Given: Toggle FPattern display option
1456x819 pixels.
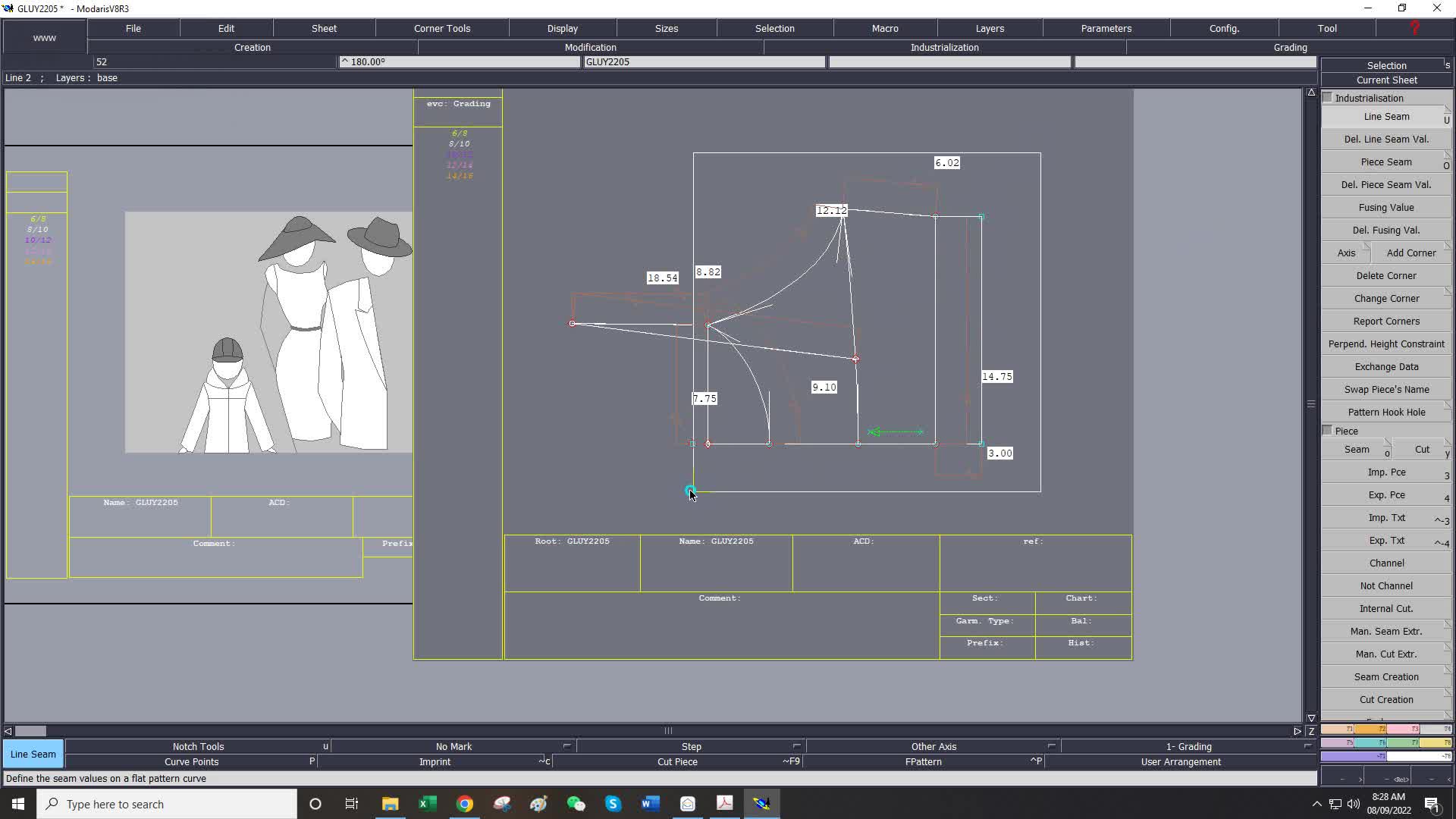Looking at the screenshot, I should pos(923,761).
